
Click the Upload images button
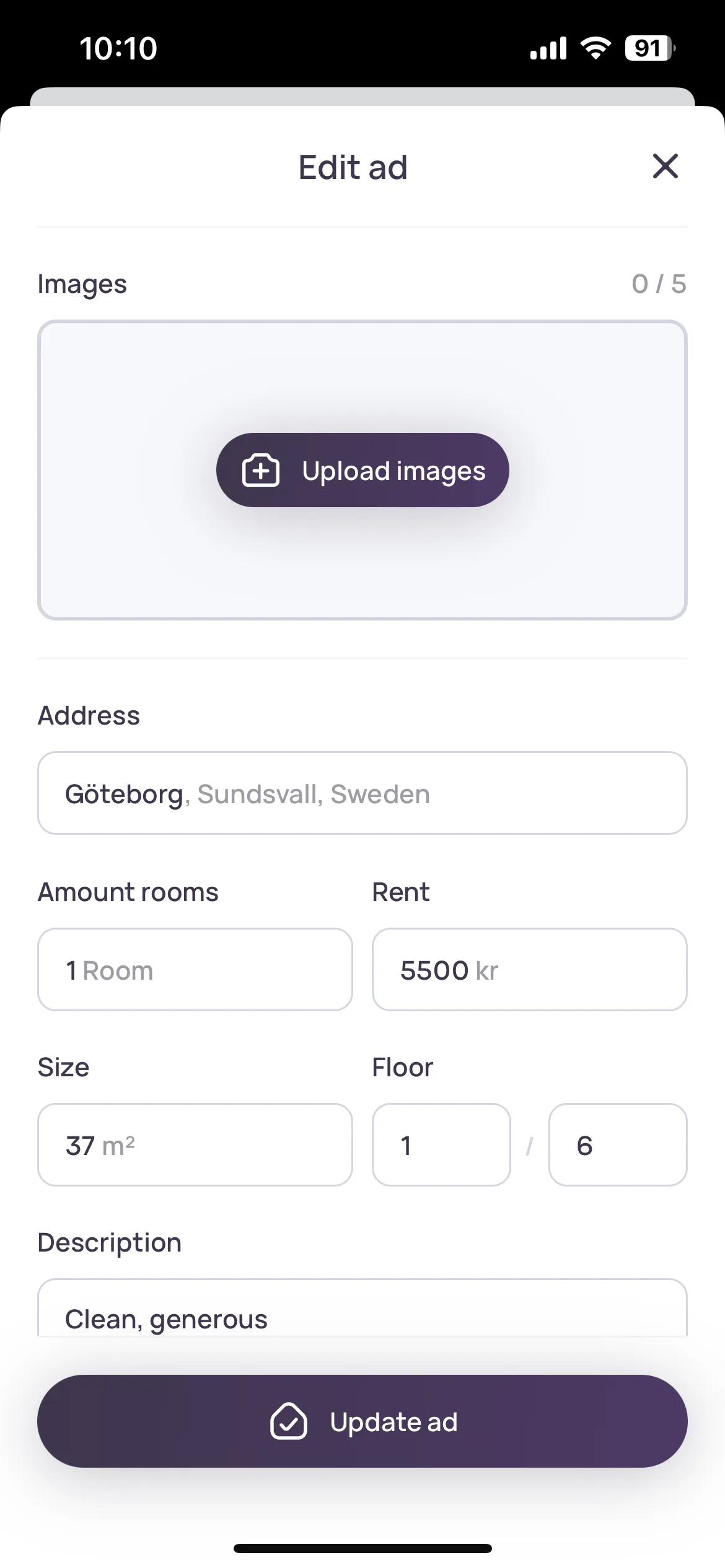point(362,470)
